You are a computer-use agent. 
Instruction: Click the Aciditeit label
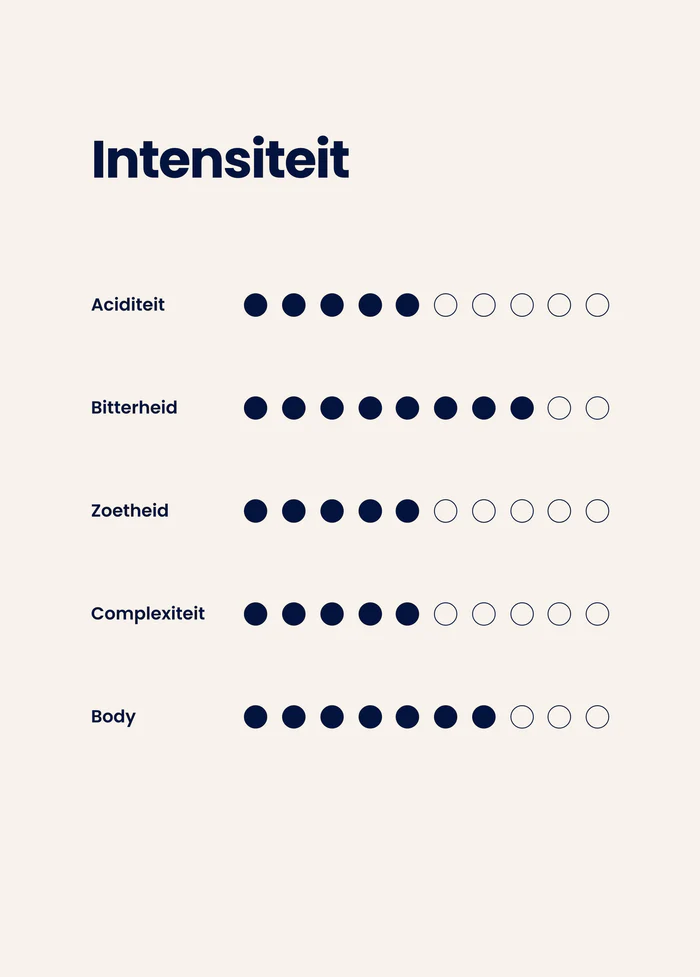(128, 305)
